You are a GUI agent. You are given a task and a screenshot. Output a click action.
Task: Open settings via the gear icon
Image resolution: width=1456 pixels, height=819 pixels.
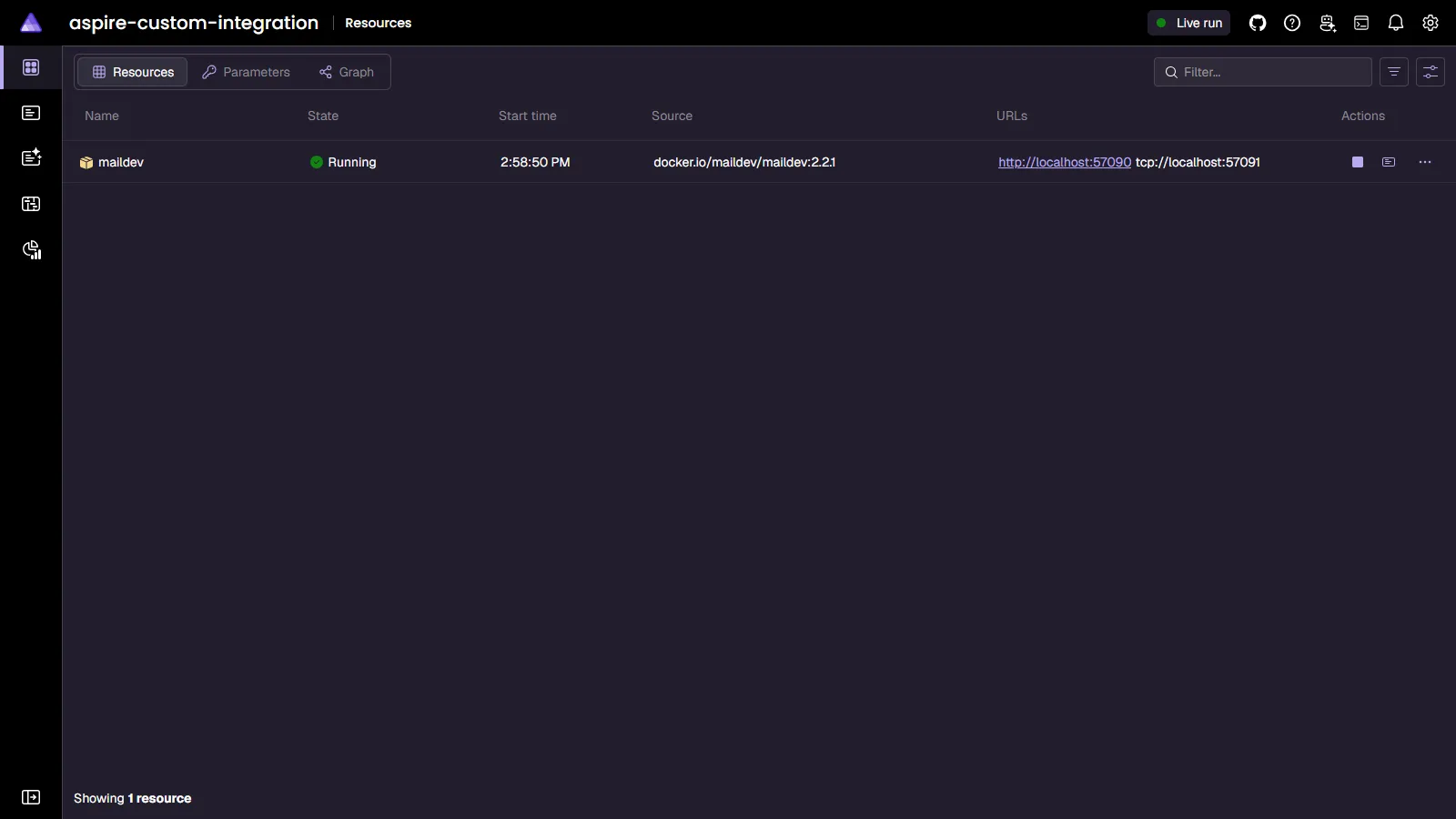pyautogui.click(x=1431, y=23)
